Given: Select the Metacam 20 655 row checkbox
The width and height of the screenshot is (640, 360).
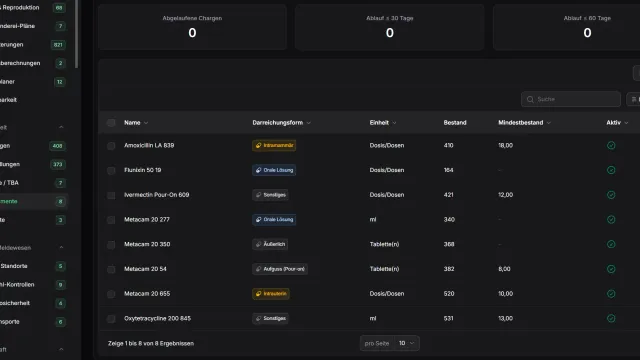Looking at the screenshot, I should [x=111, y=294].
